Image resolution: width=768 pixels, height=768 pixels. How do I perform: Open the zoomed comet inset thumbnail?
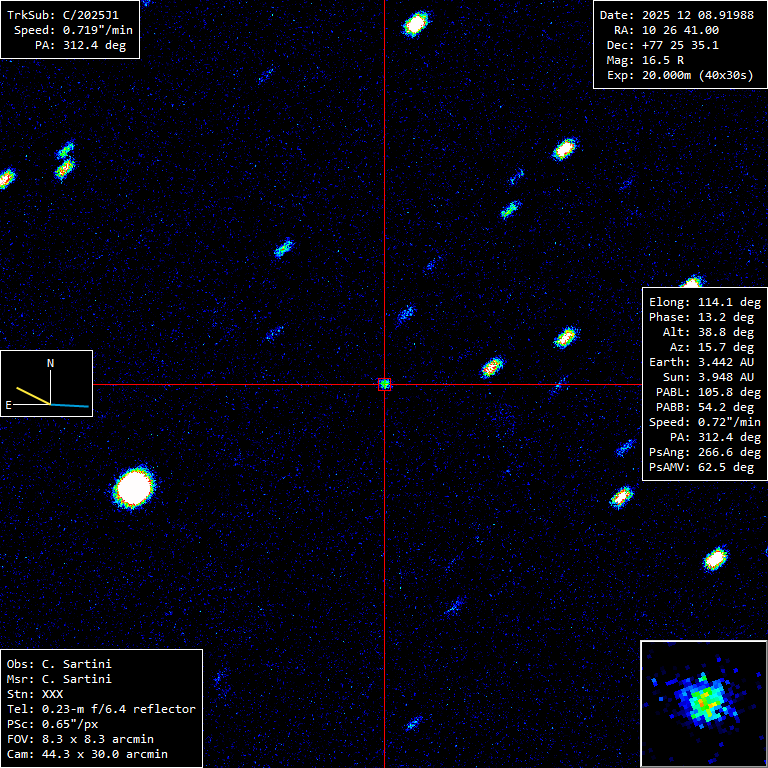point(703,703)
